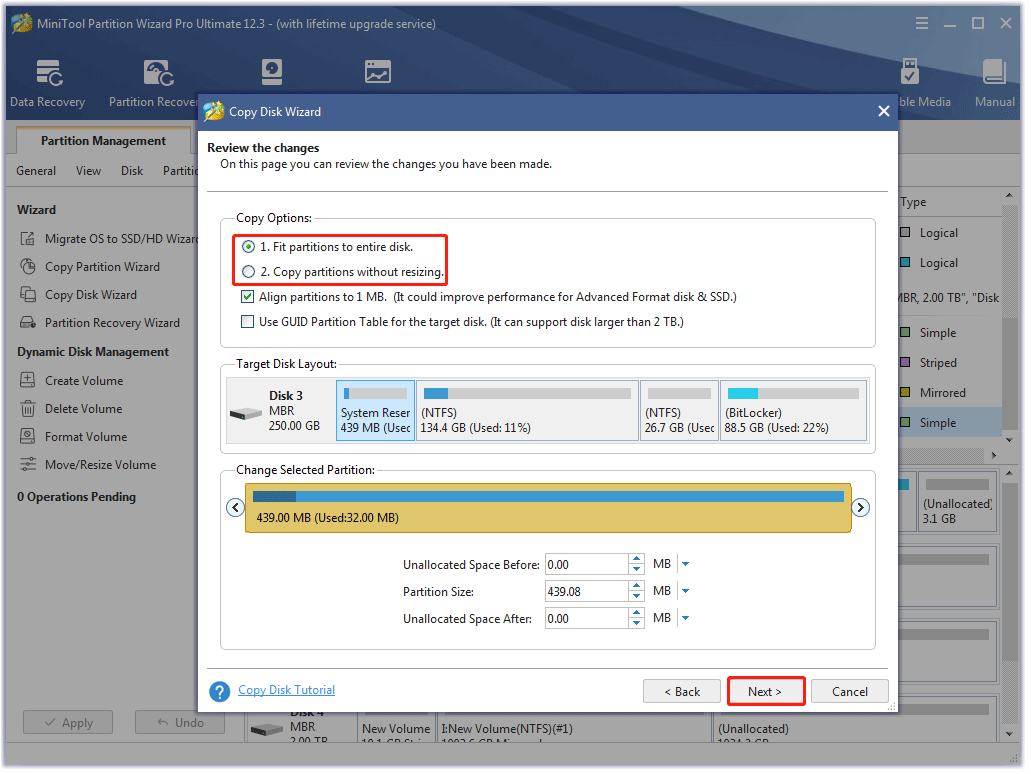Show previous partition with left arrow
The height and width of the screenshot is (774, 1031).
235,508
